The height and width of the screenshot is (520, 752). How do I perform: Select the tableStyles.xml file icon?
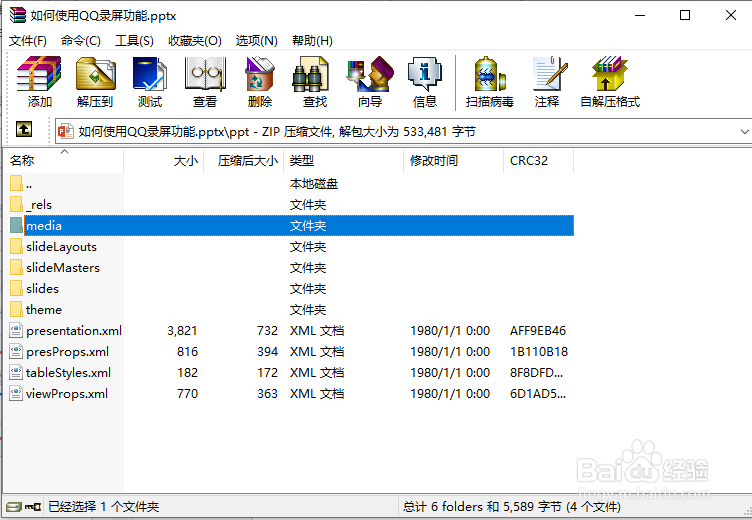[16, 373]
